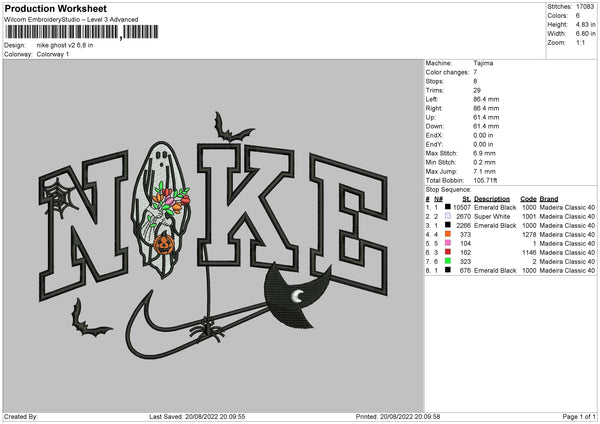The image size is (600, 424).
Task: Click the 'Last Saved' timestamp in footer
Action: click(x=197, y=417)
